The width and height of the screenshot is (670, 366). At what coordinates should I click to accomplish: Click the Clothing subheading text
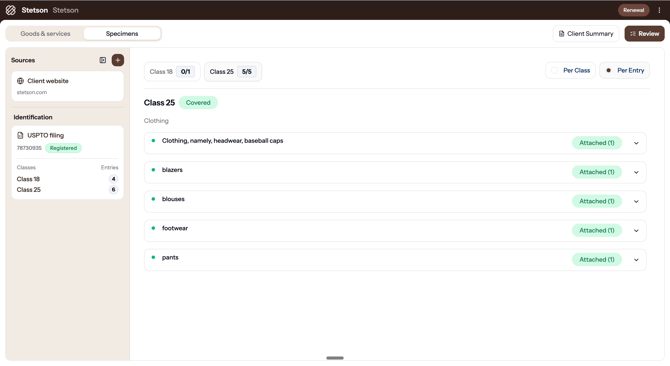coord(156,121)
